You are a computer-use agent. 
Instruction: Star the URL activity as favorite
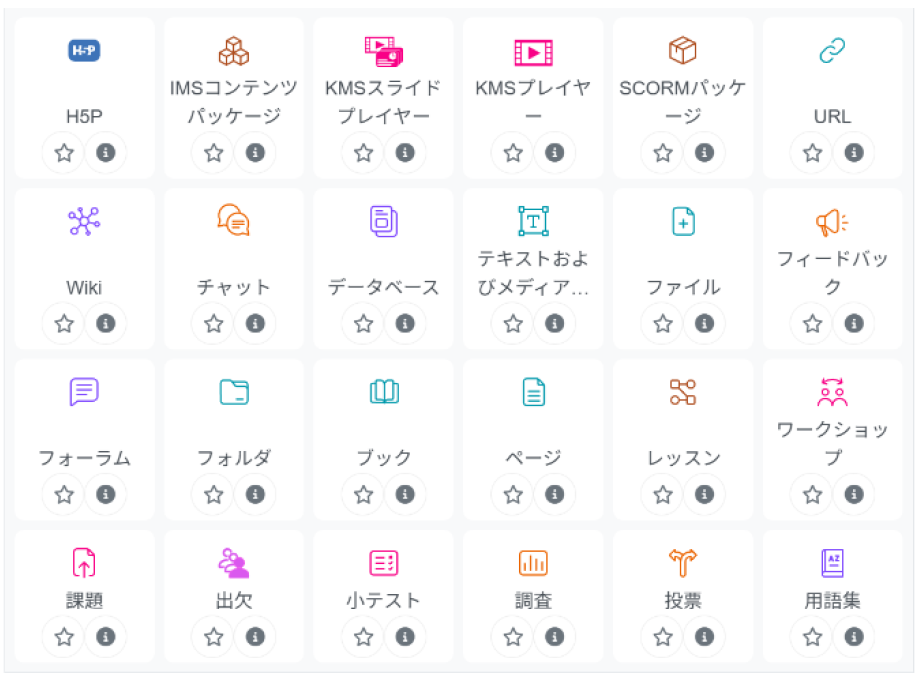point(812,153)
